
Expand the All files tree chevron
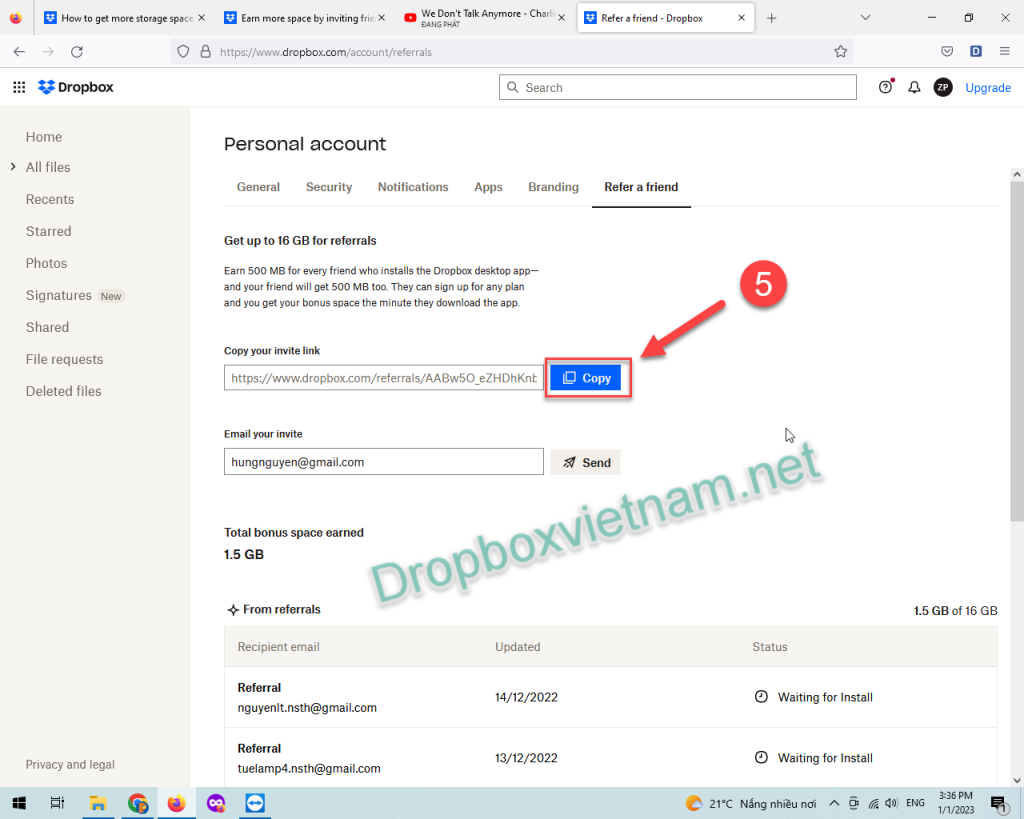(13, 167)
